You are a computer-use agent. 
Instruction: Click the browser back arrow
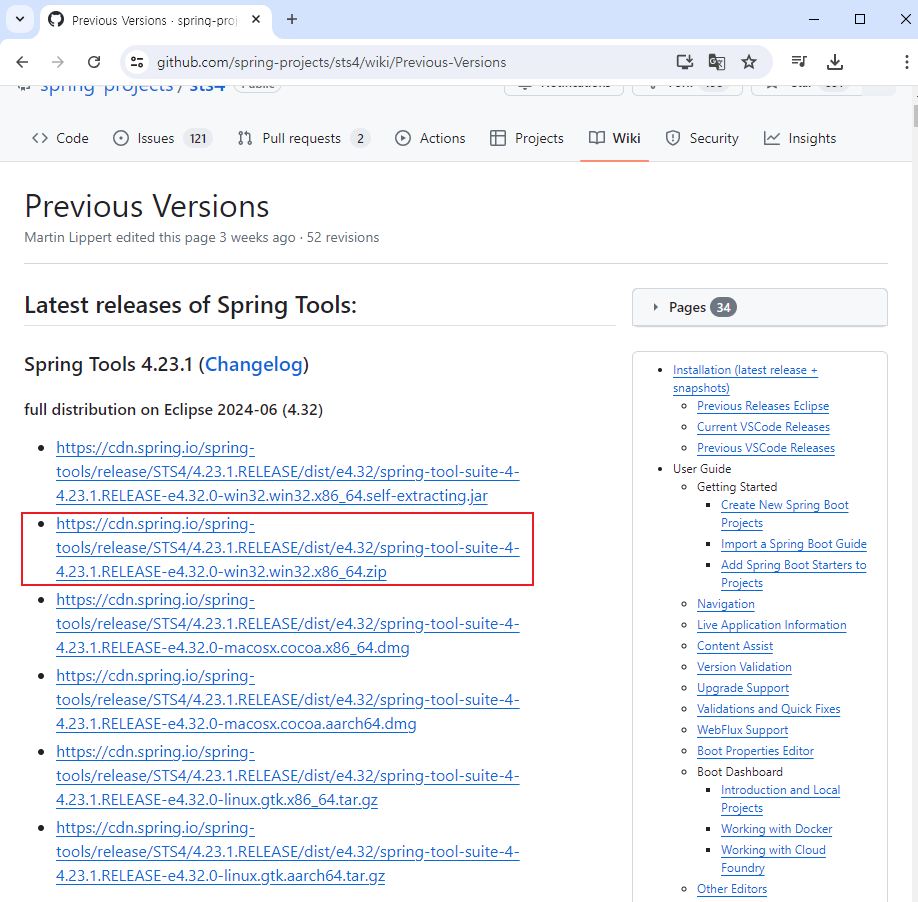point(22,62)
